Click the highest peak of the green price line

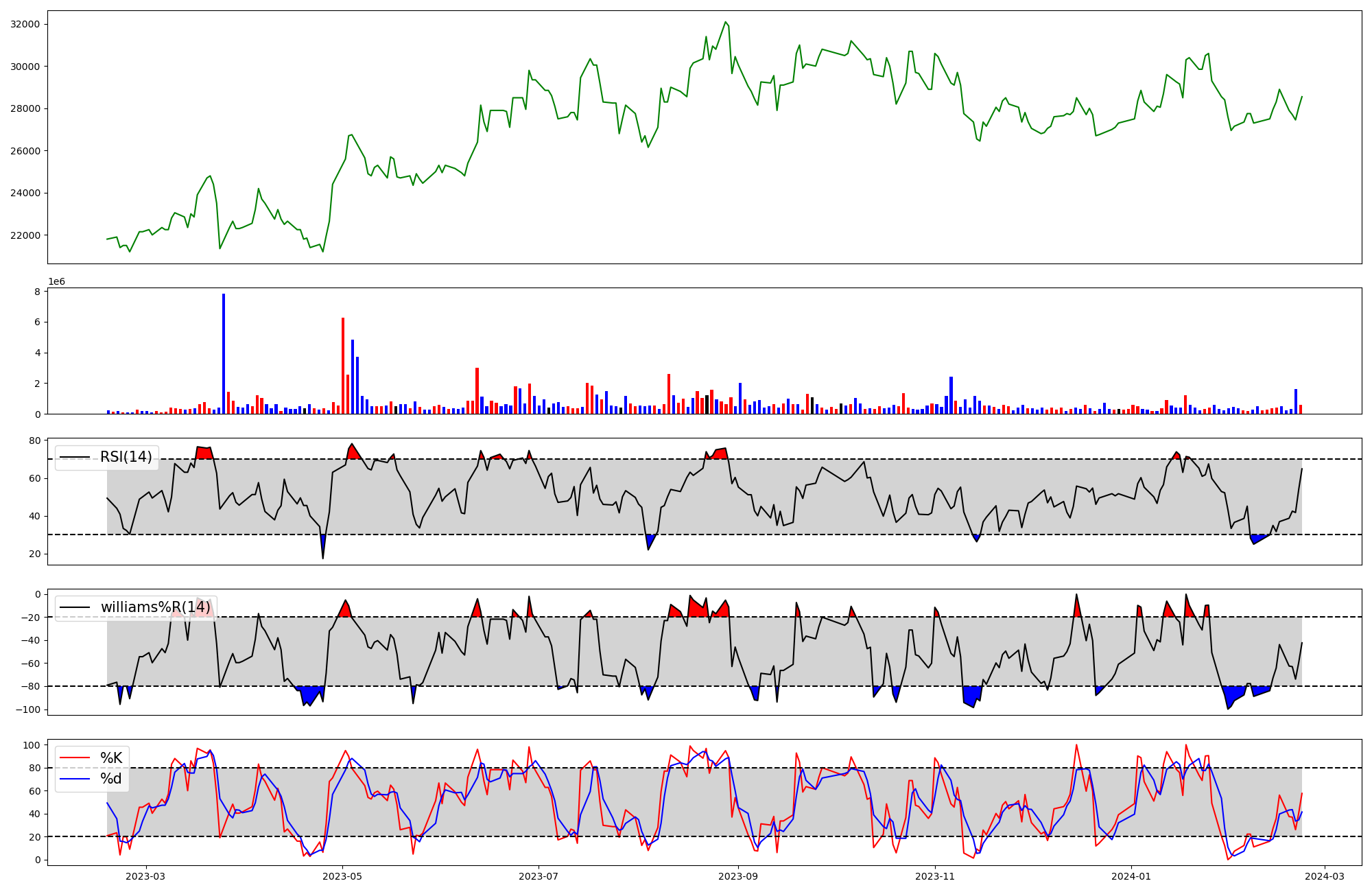(725, 22)
